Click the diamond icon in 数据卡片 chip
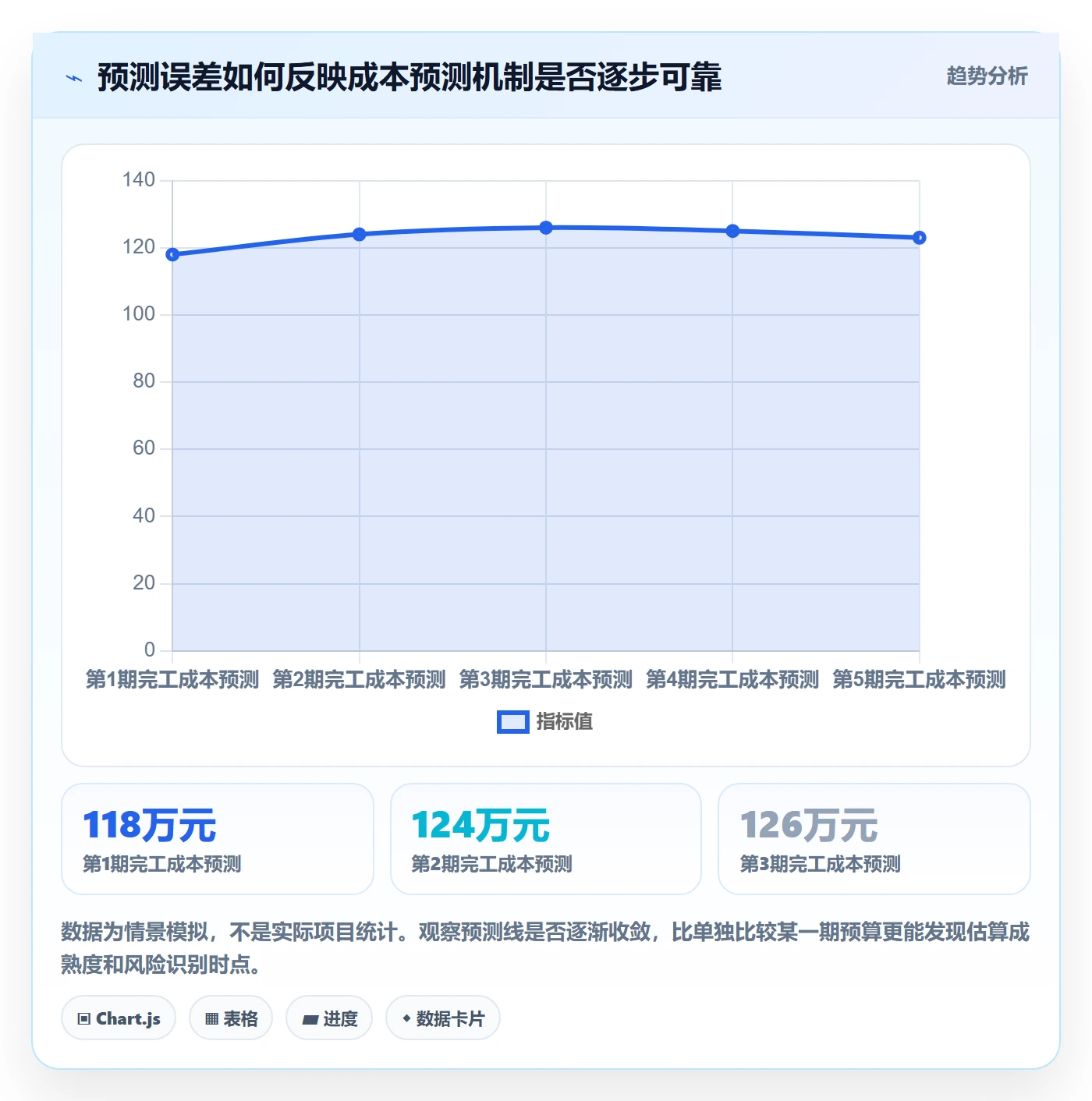The image size is (1092, 1101). pyautogui.click(x=406, y=1018)
